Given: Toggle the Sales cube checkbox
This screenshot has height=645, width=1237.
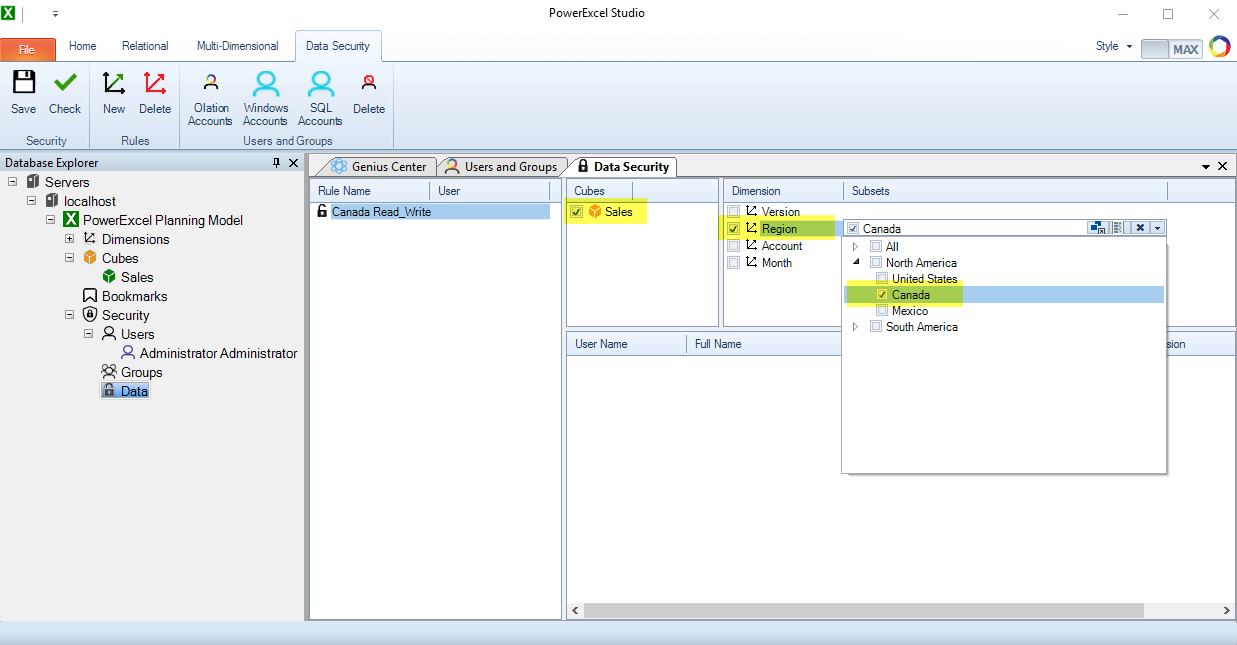Looking at the screenshot, I should click(577, 212).
